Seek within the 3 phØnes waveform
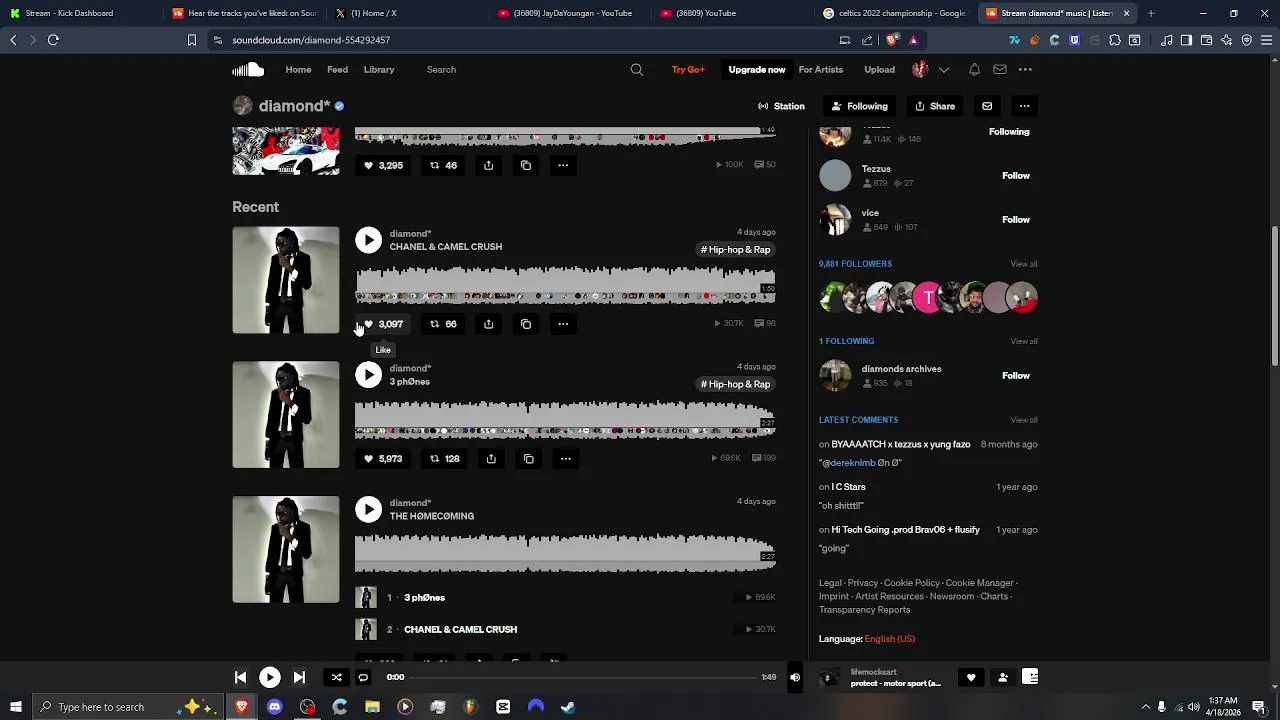This screenshot has width=1280, height=720. 565,420
